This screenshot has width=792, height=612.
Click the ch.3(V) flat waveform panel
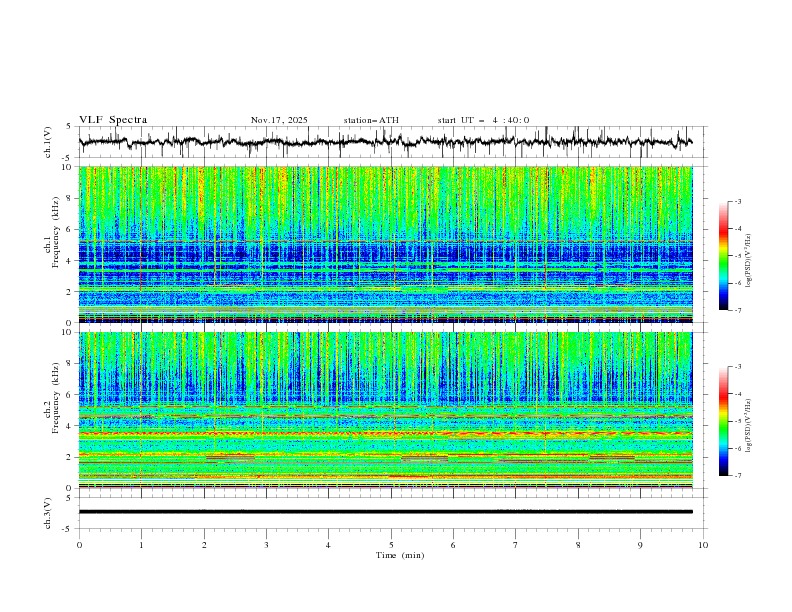[x=390, y=511]
